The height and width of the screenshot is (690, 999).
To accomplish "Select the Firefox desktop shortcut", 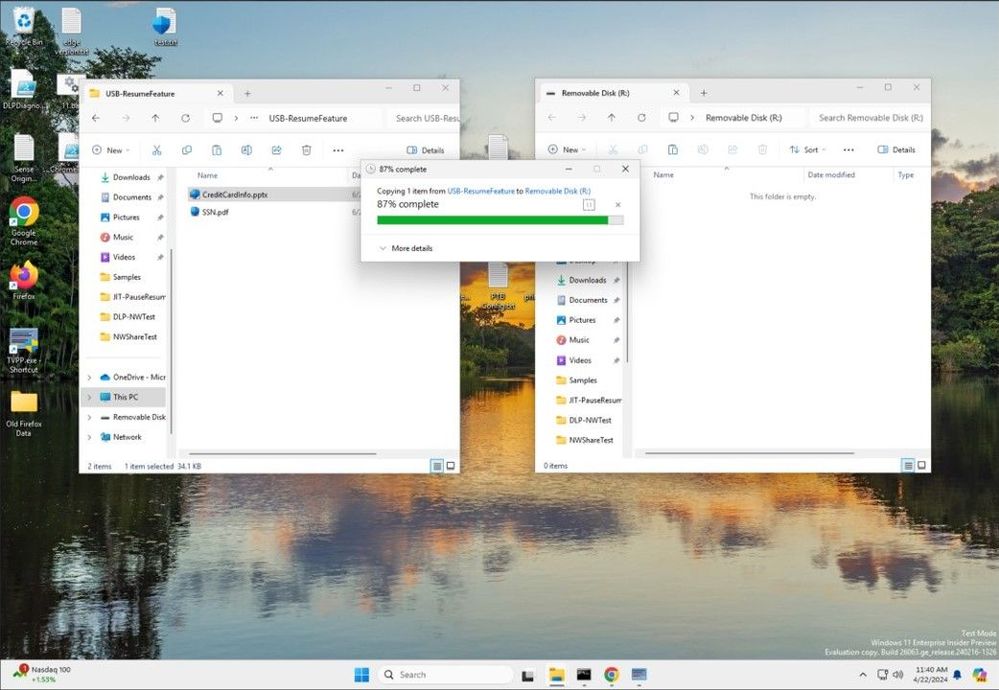I will tap(24, 280).
